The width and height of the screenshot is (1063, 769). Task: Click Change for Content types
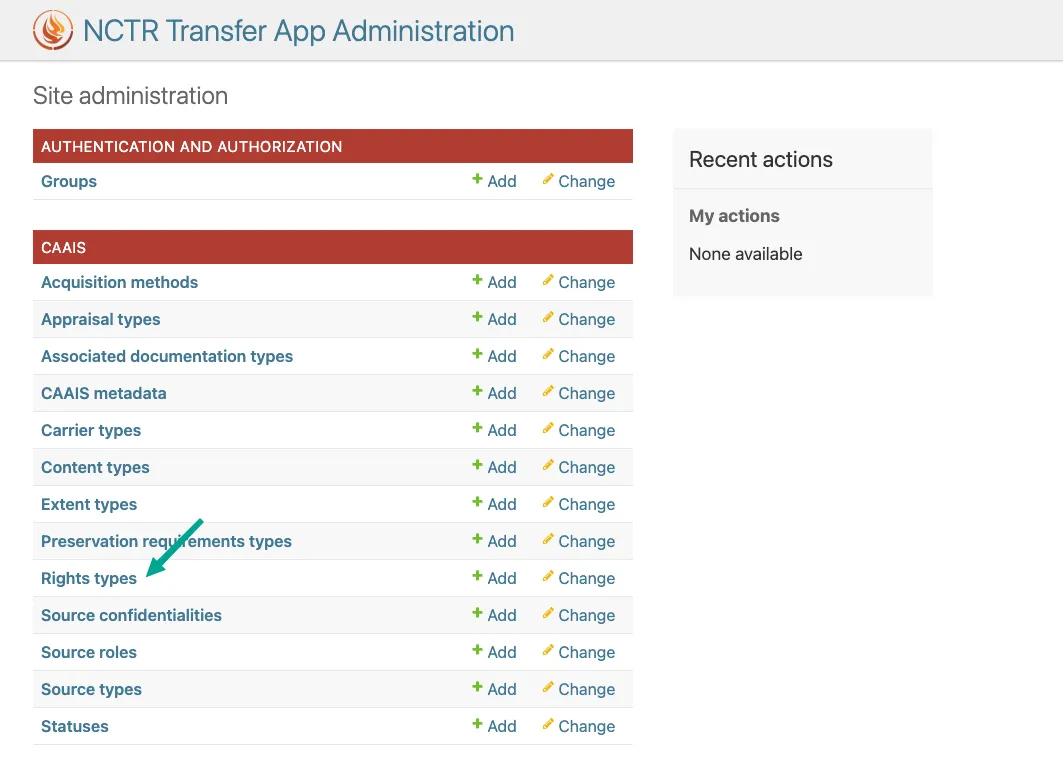586,467
